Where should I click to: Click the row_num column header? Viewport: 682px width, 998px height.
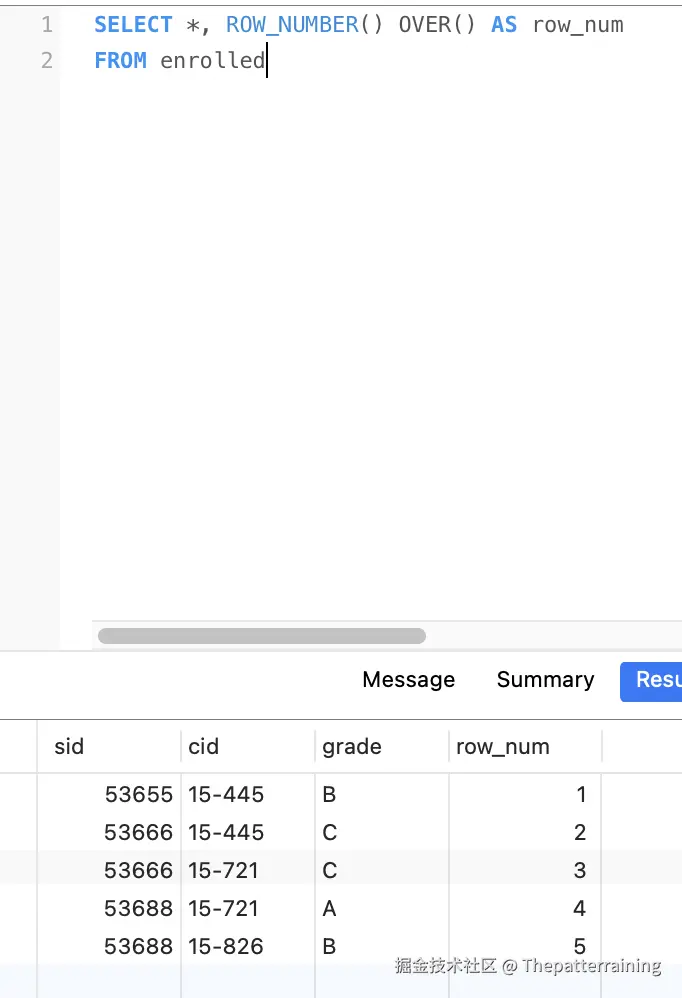(502, 746)
